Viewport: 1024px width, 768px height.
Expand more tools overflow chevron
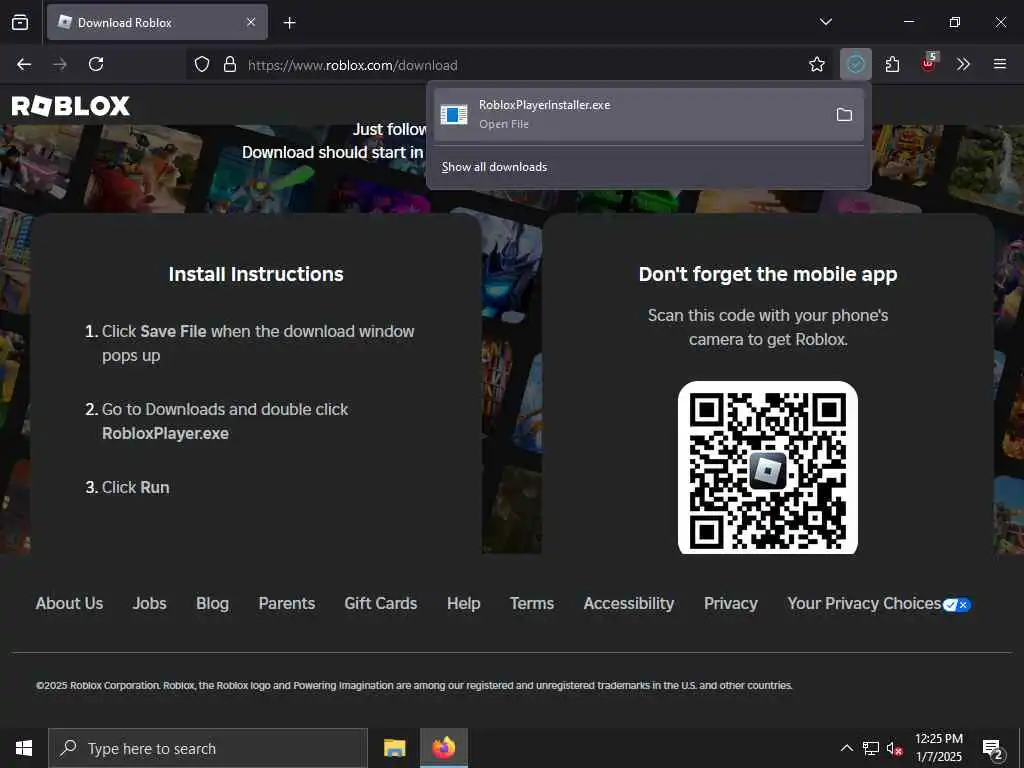pos(963,64)
